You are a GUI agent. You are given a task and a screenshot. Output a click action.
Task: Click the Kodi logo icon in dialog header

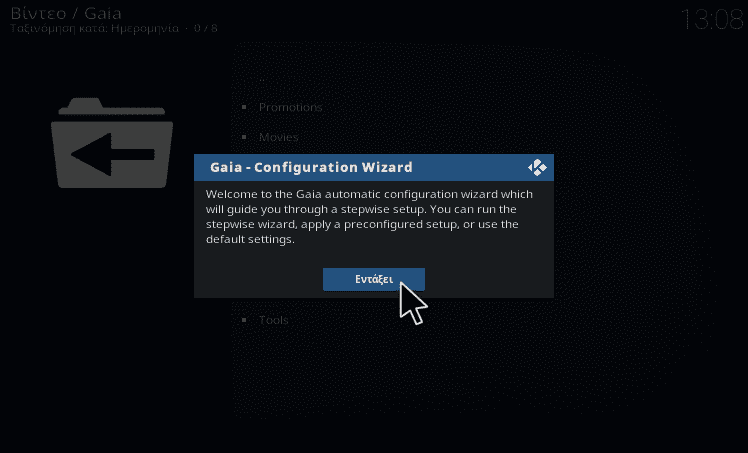coord(537,167)
